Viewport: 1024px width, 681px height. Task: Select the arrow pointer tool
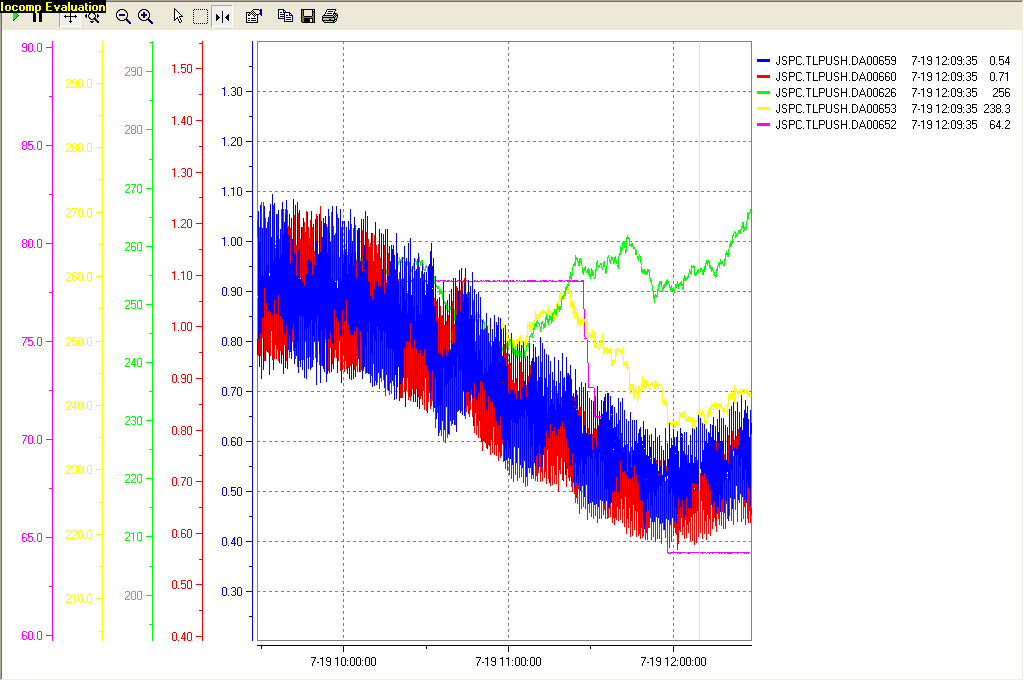178,17
